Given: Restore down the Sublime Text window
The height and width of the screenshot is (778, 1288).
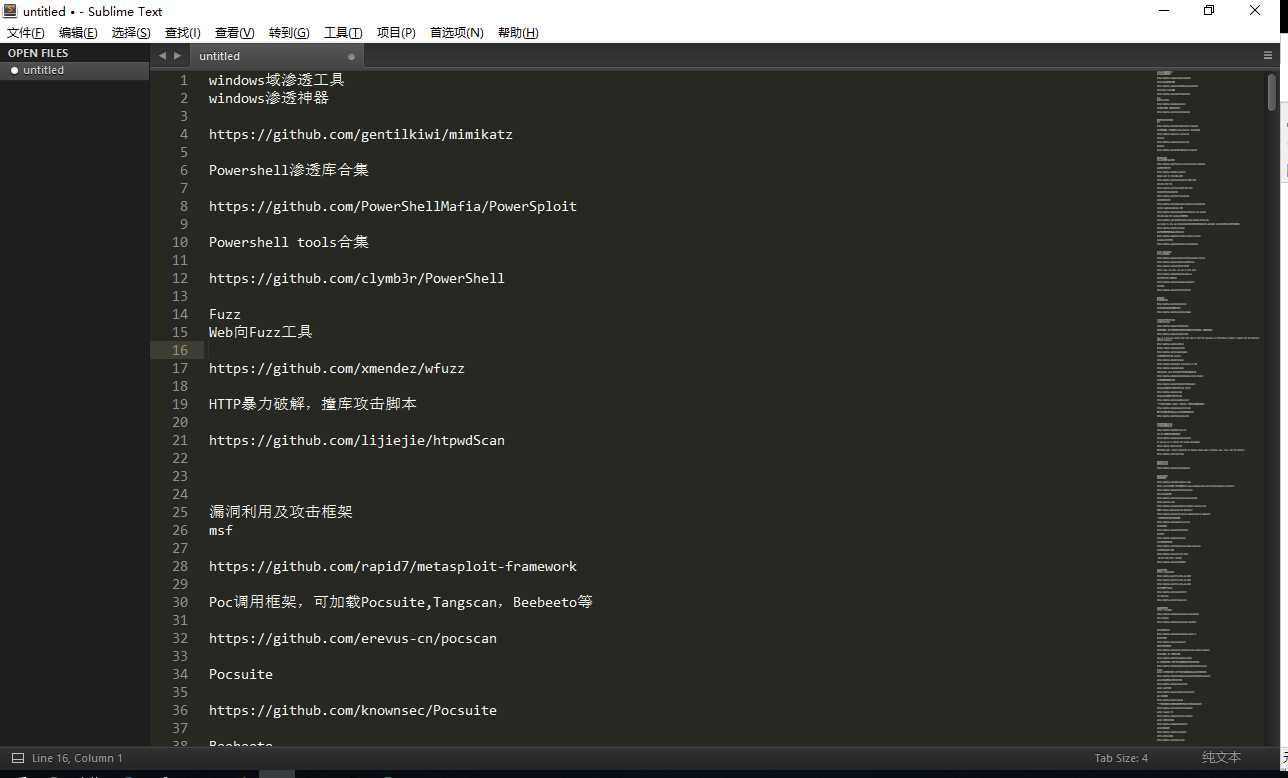Looking at the screenshot, I should pyautogui.click(x=1209, y=11).
